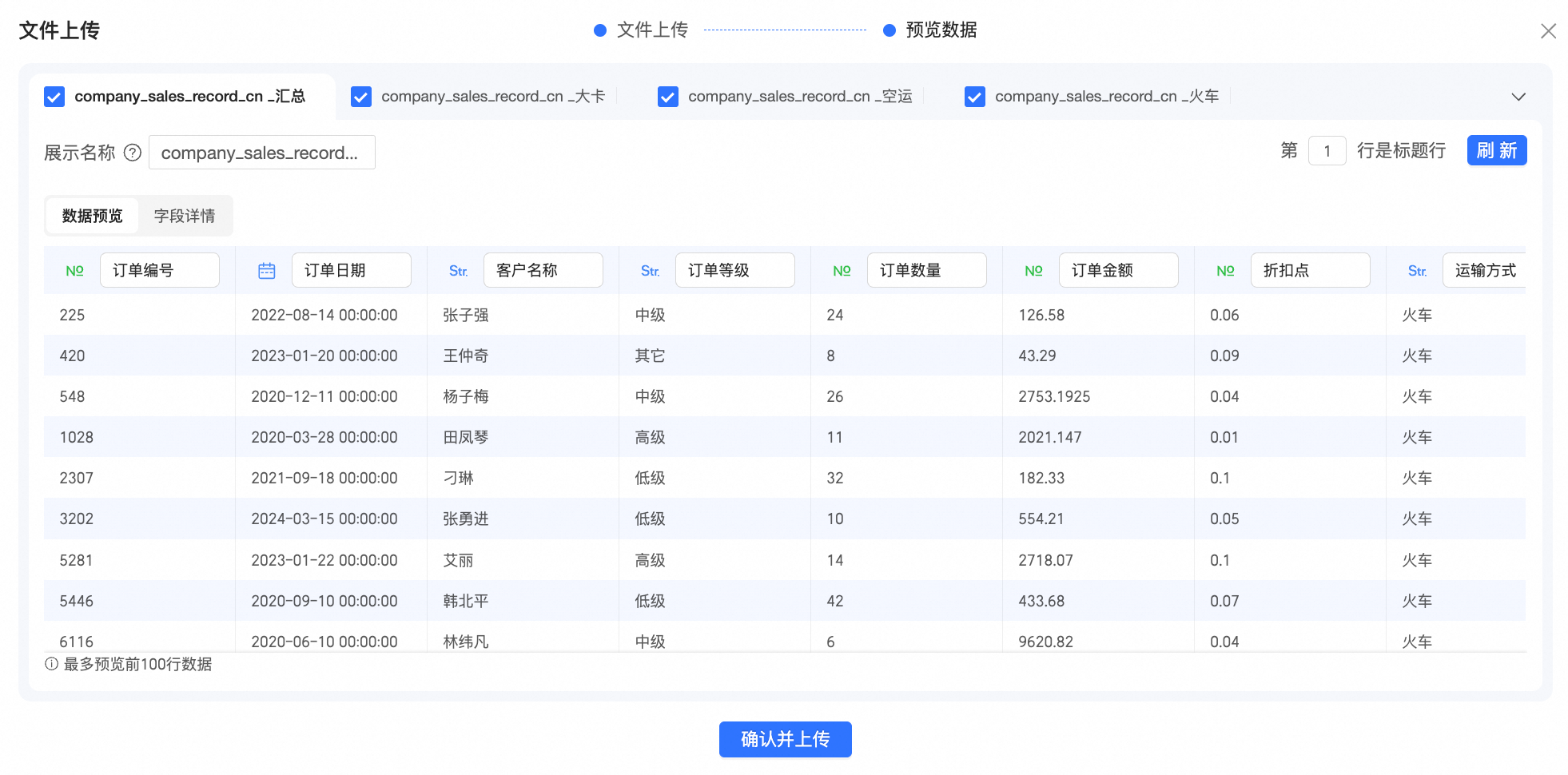
Task: Click the order number cell 5446
Action: pos(77,601)
